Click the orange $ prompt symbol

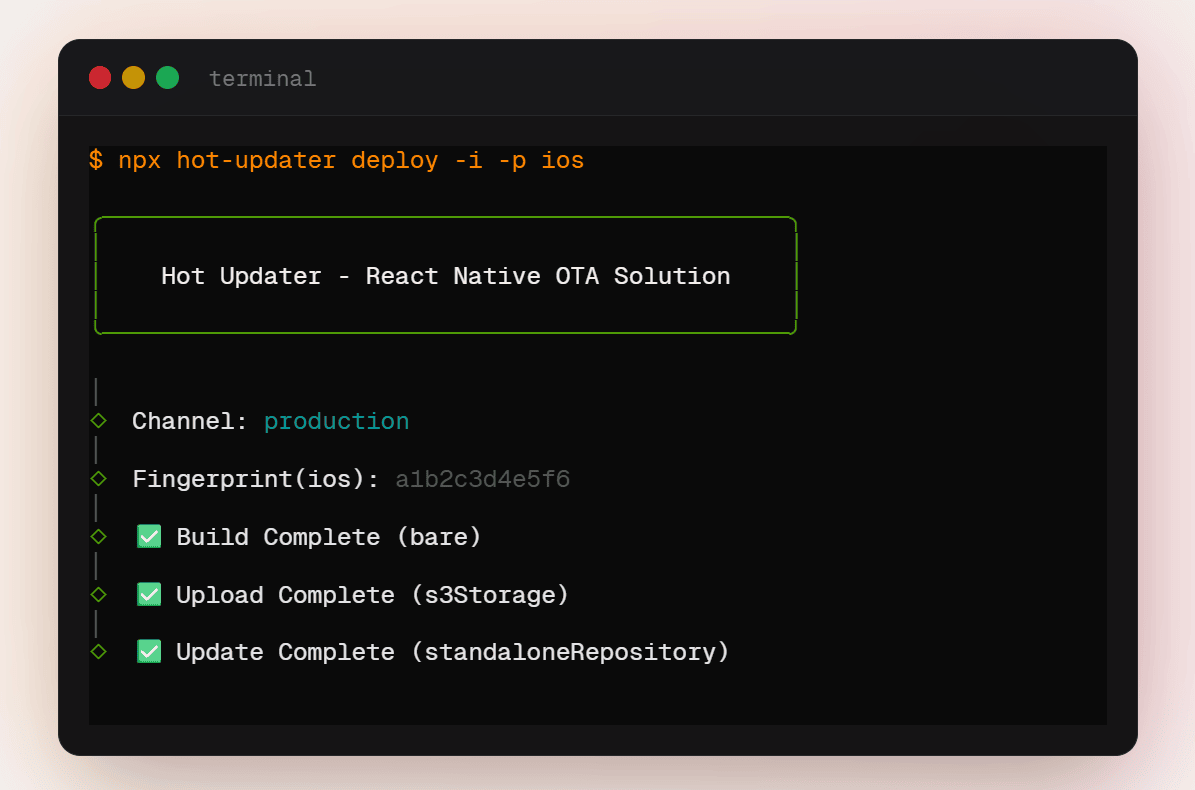click(96, 160)
